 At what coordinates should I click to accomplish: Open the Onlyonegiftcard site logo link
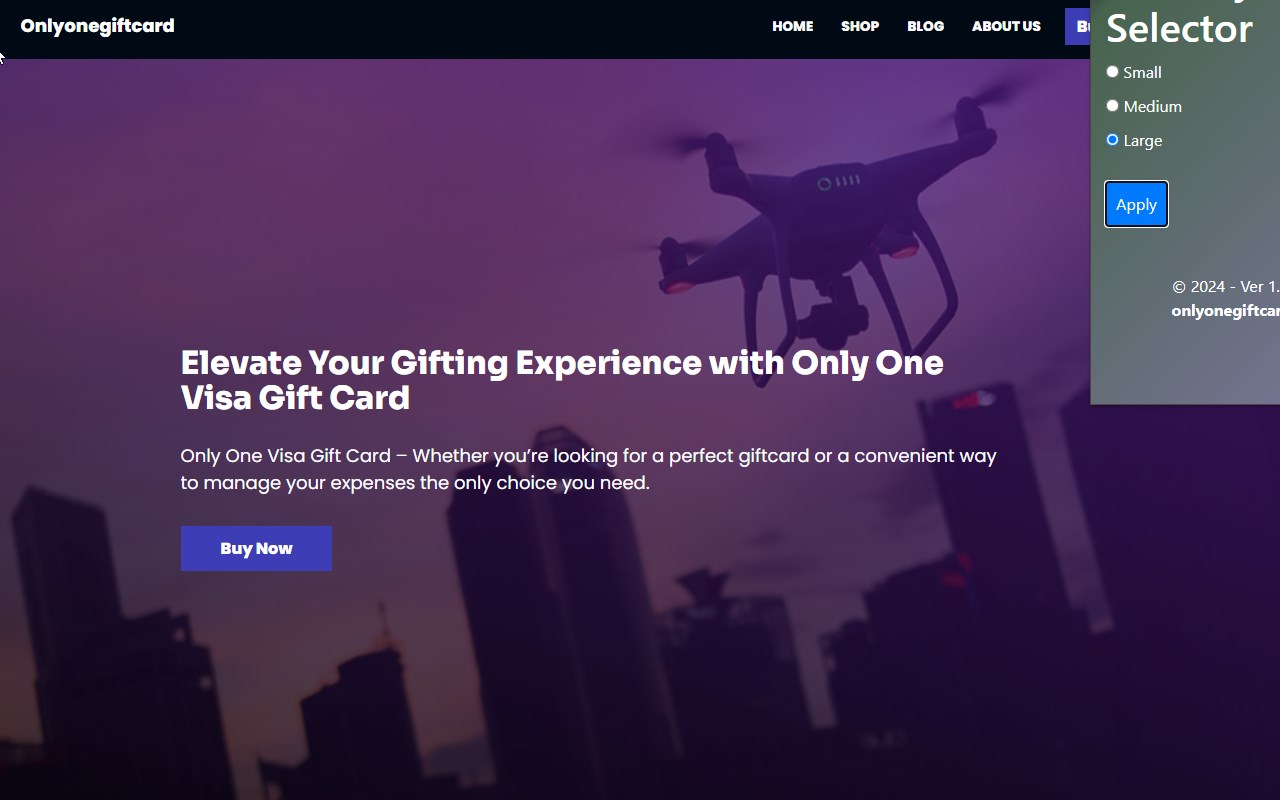tap(97, 26)
